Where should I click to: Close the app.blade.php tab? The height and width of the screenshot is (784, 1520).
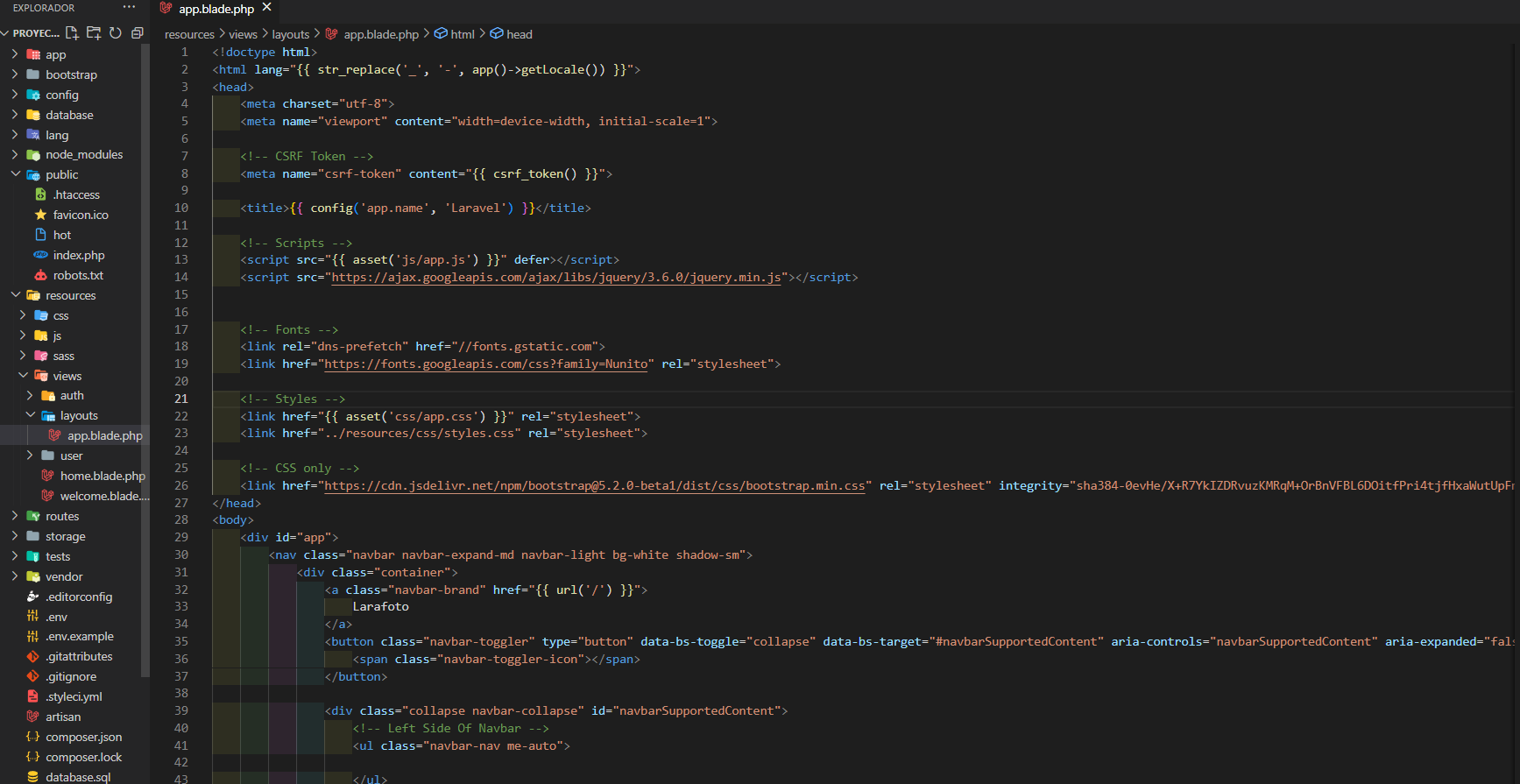[x=267, y=8]
